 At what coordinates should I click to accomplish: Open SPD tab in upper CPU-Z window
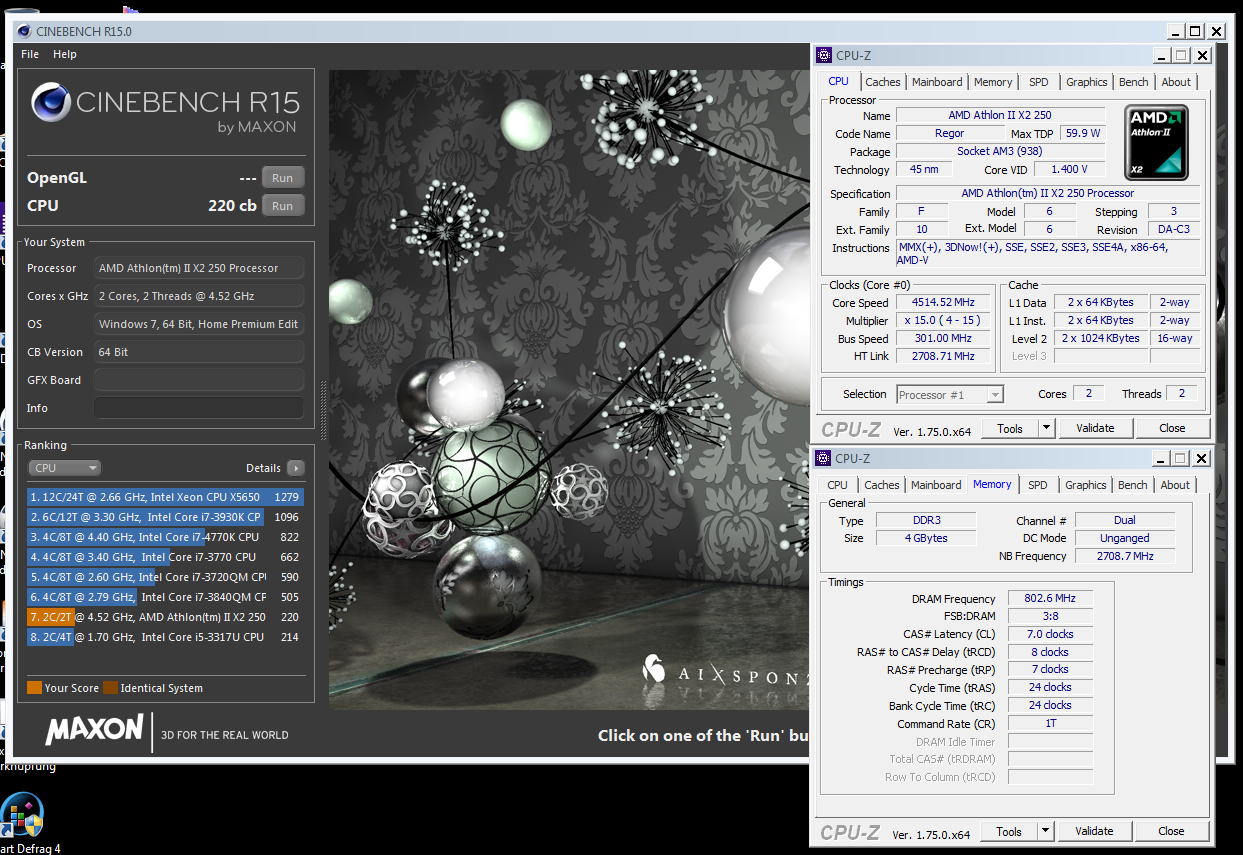click(x=1039, y=82)
